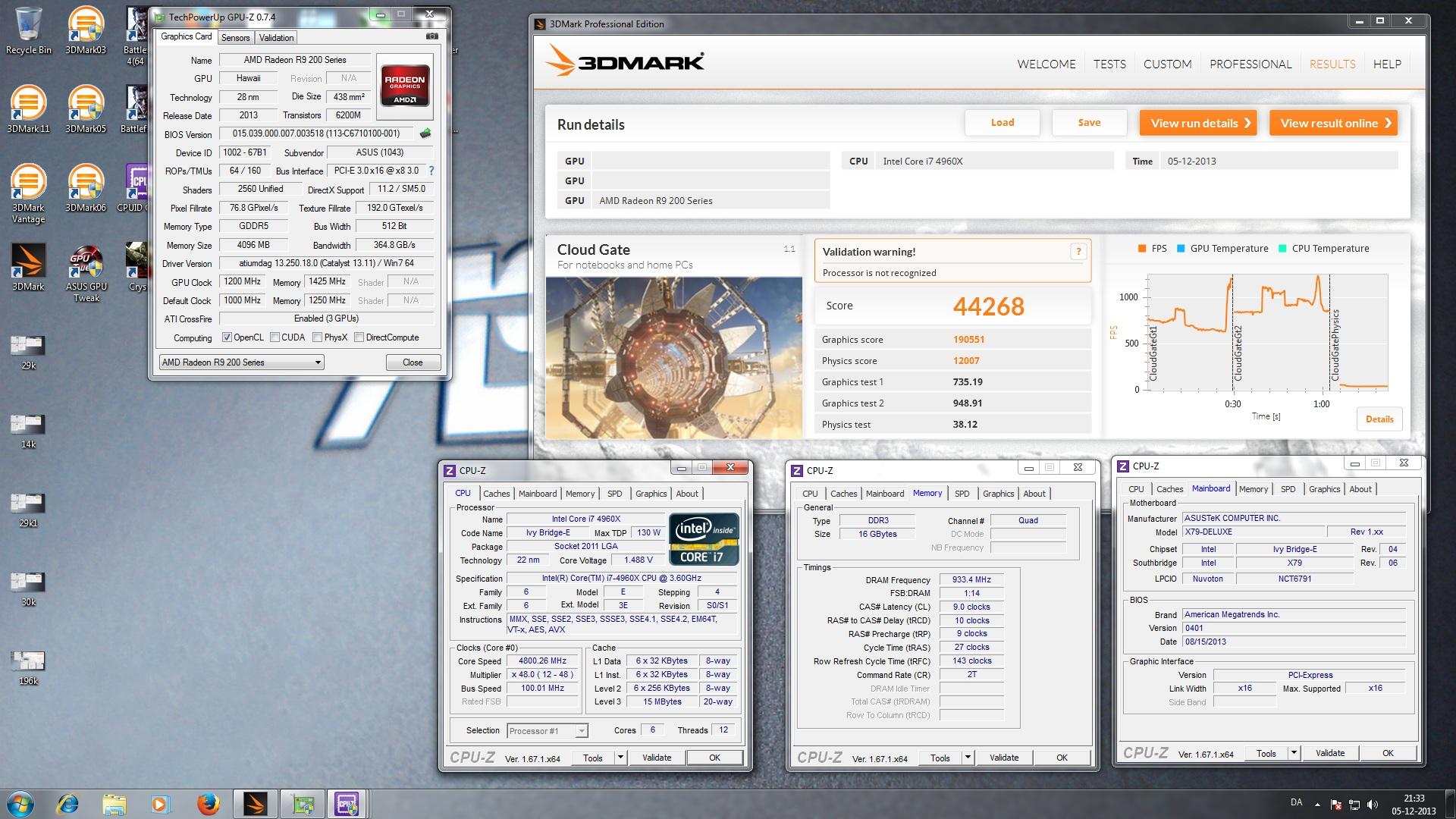Switch to the Validation tab in GPU-Z

(276, 38)
